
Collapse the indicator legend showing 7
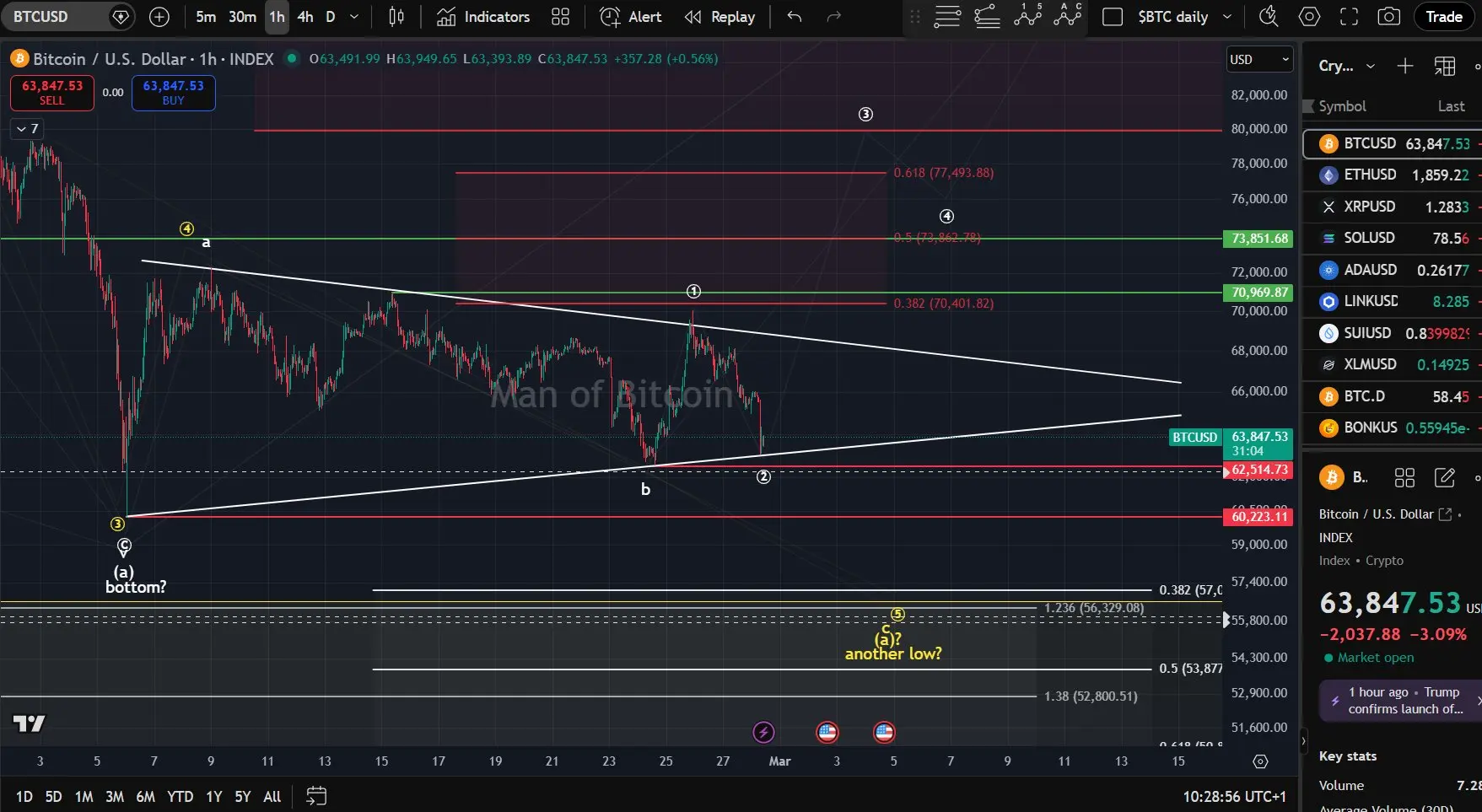pyautogui.click(x=28, y=129)
